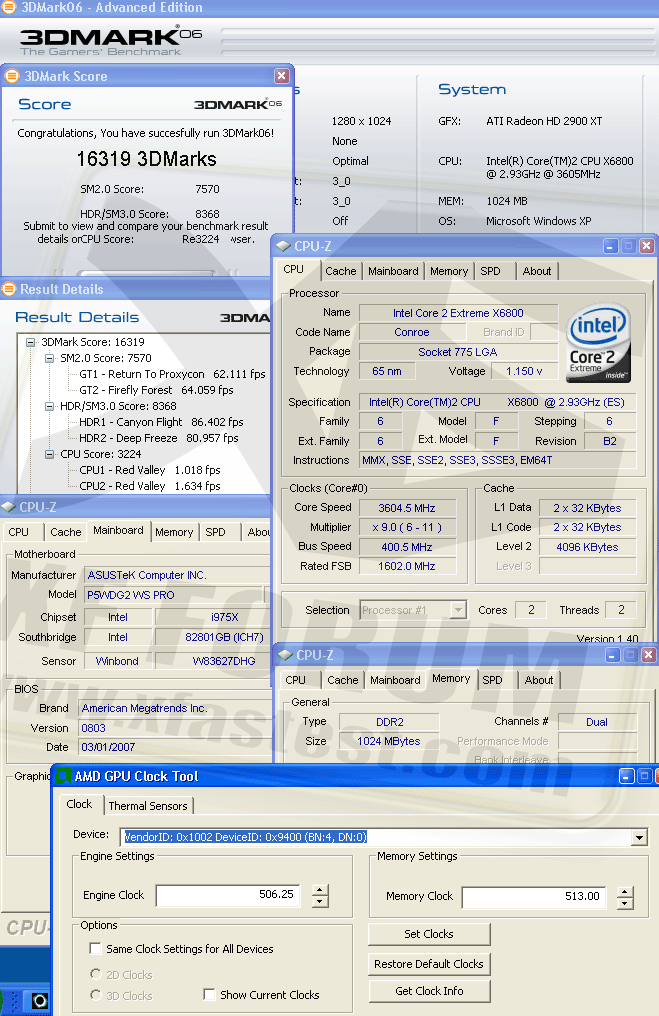659x1016 pixels.
Task: Open Mainboard tab in CPU-Z processor window
Action: point(393,271)
